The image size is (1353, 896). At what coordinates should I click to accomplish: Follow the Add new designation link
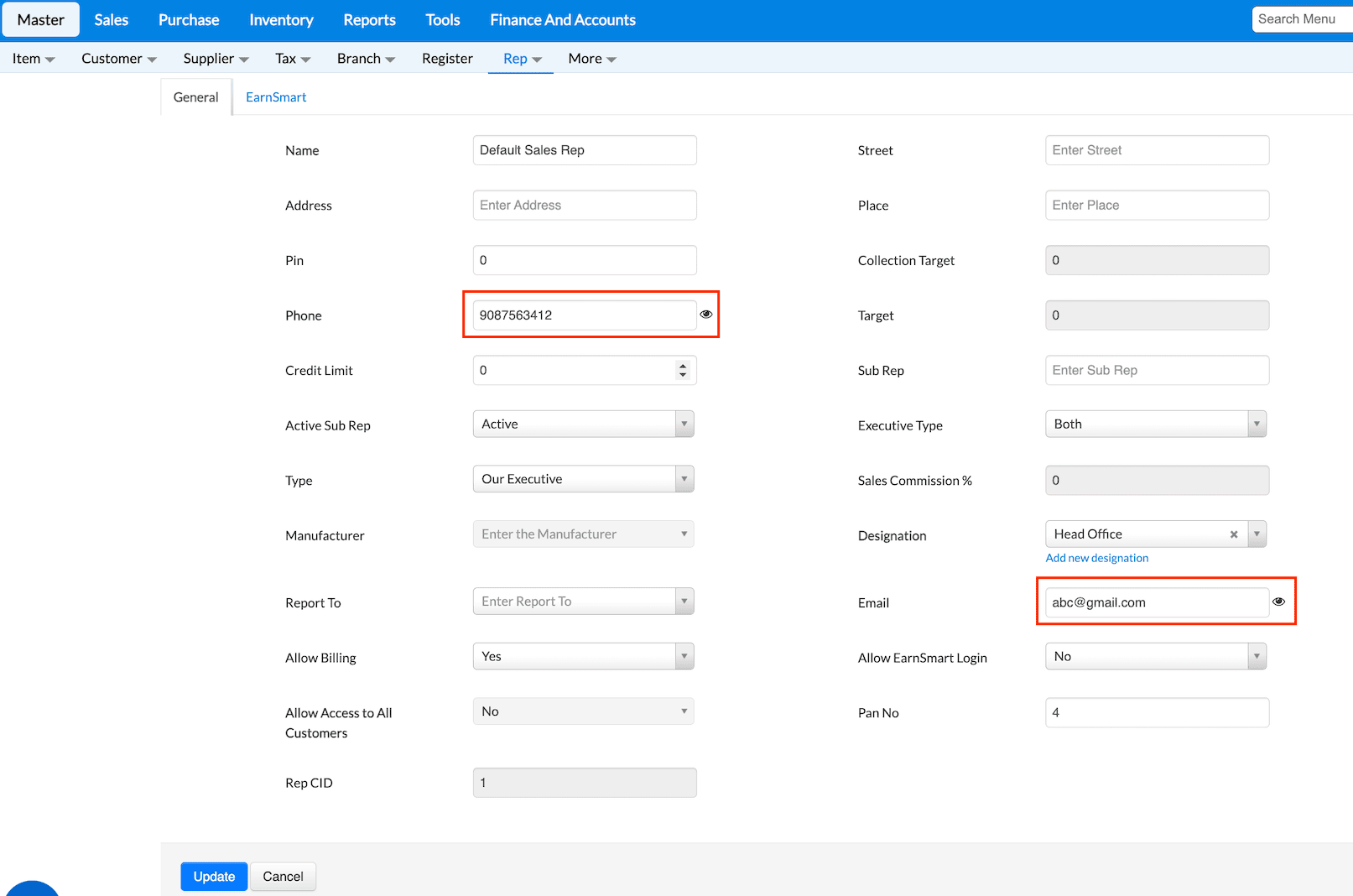point(1096,558)
